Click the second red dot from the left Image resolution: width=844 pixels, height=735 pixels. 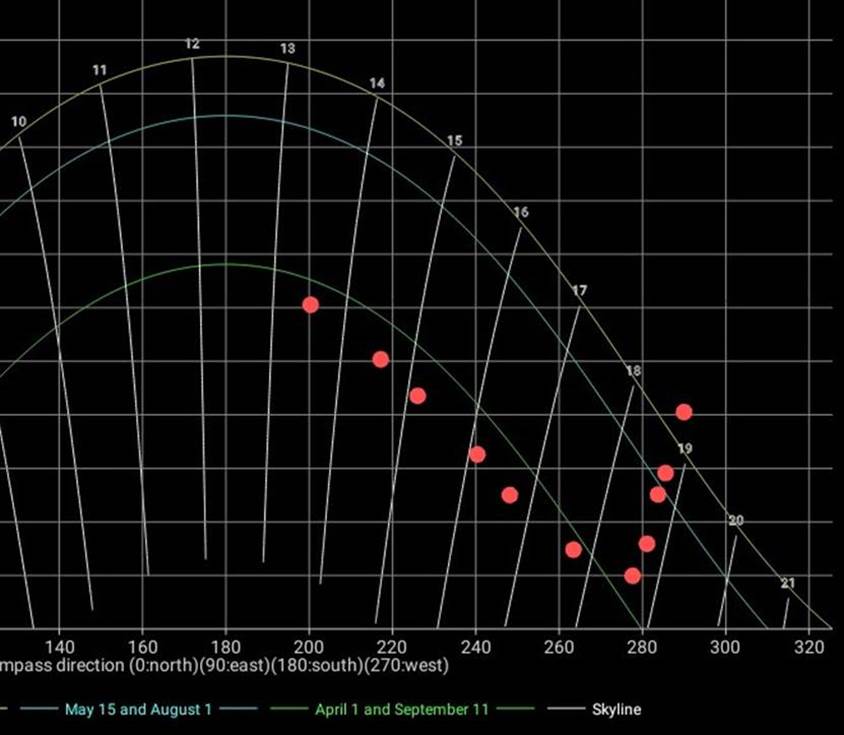(380, 360)
